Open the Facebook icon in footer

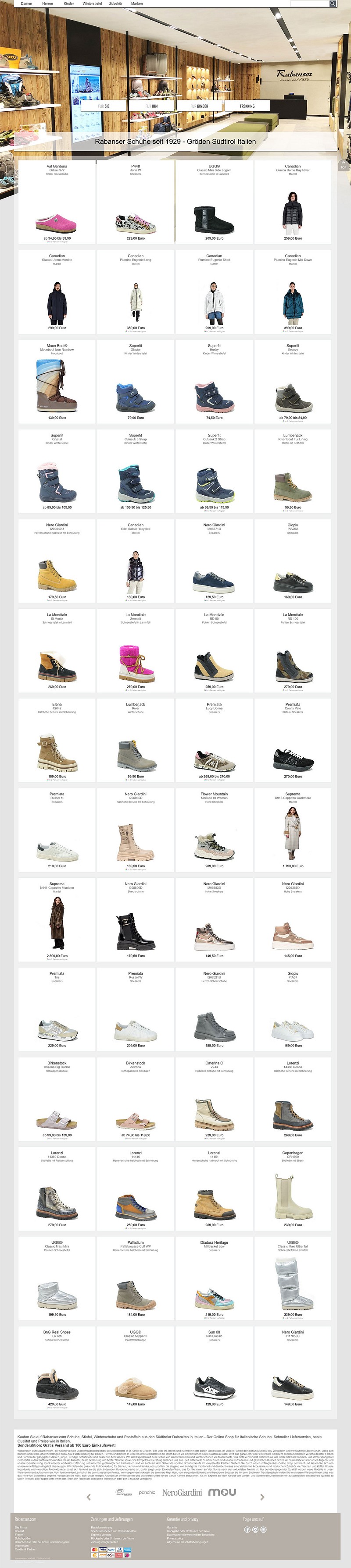pyautogui.click(x=247, y=1529)
